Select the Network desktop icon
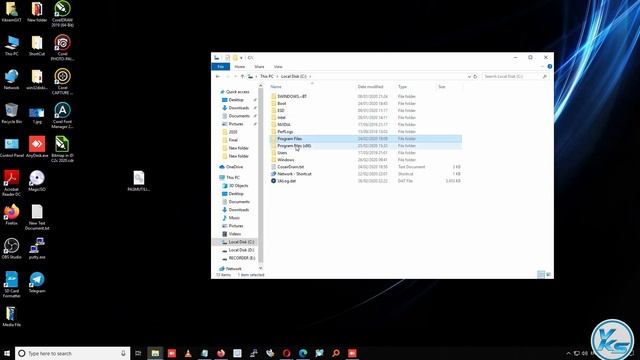 [x=11, y=79]
